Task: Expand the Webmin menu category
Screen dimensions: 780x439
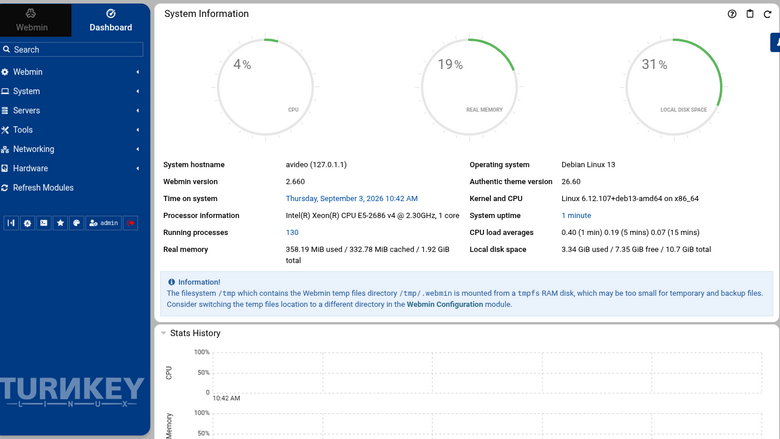Action: click(72, 72)
